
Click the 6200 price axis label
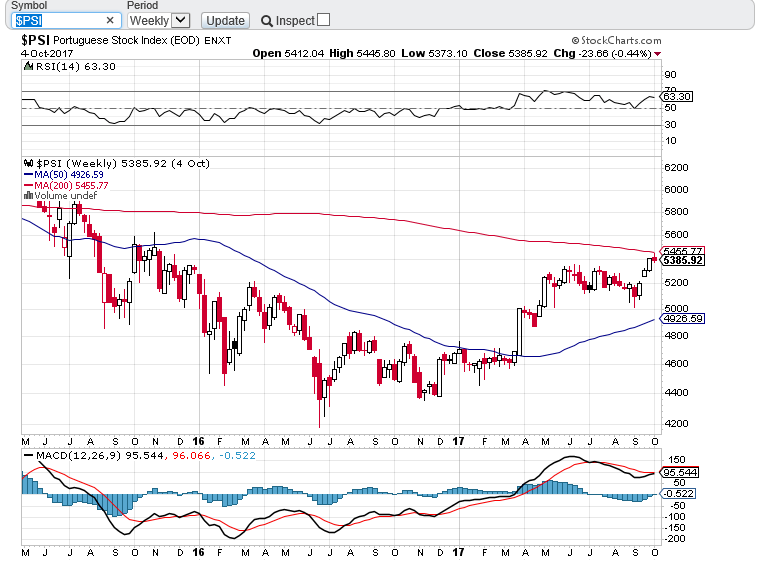tap(676, 167)
